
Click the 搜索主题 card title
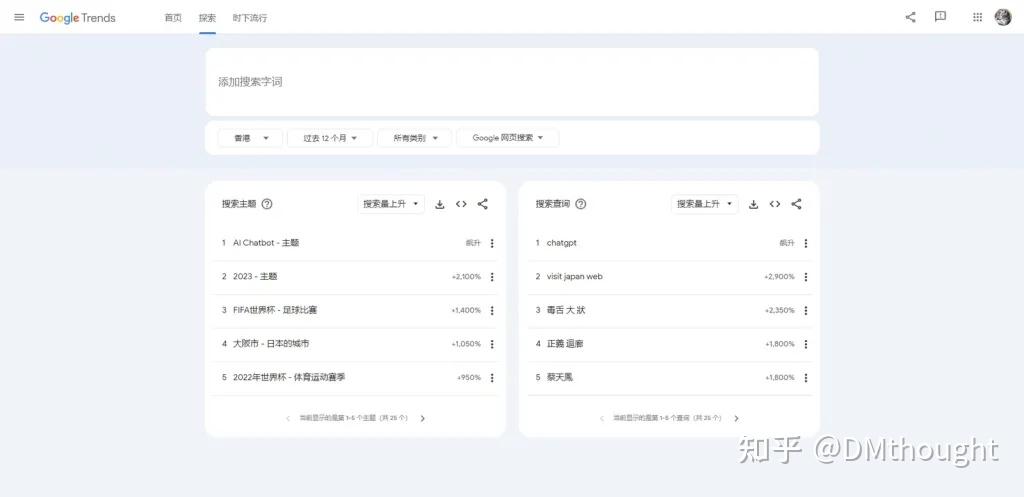click(x=239, y=204)
